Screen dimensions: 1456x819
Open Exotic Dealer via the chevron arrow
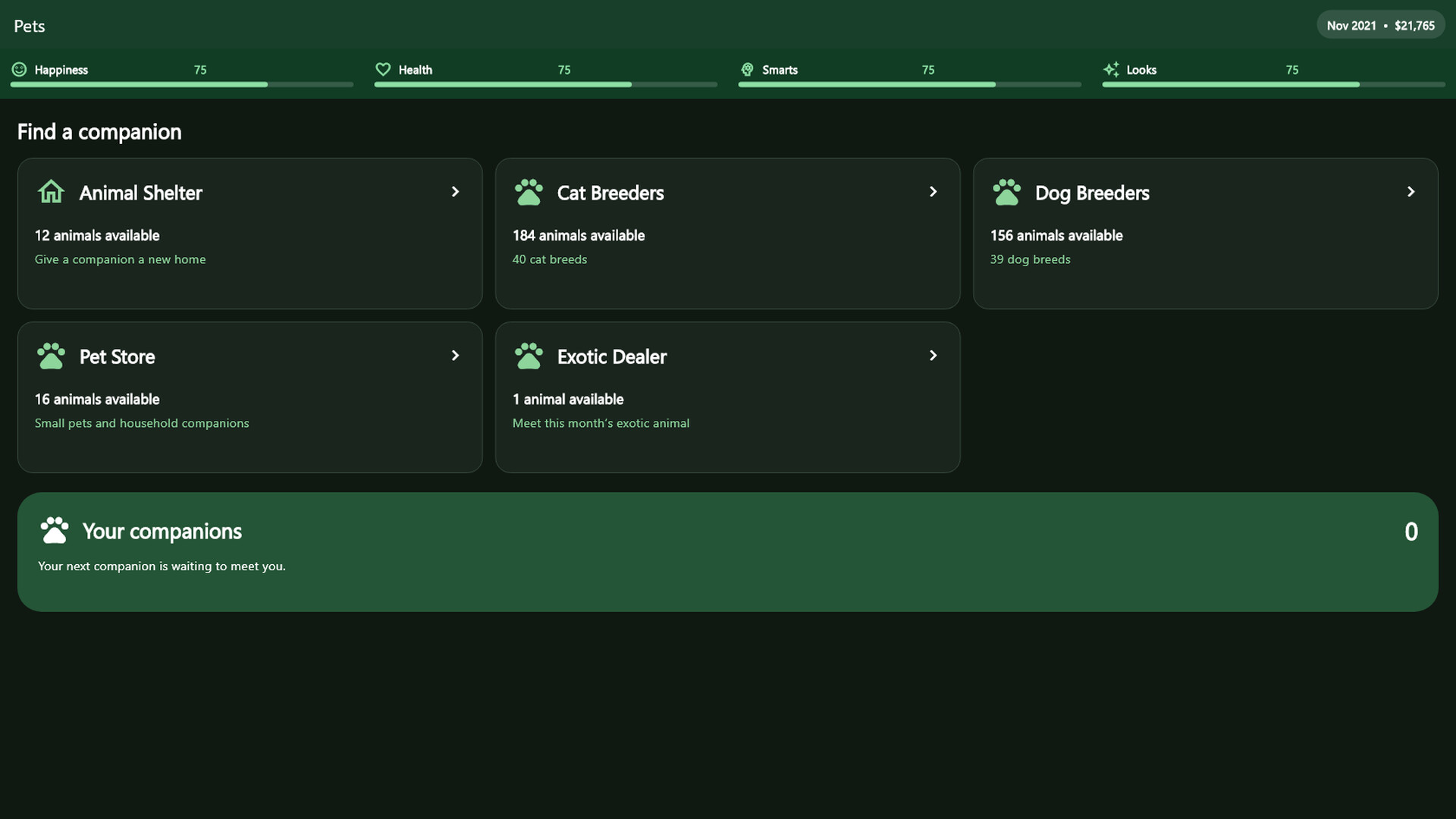pyautogui.click(x=933, y=356)
